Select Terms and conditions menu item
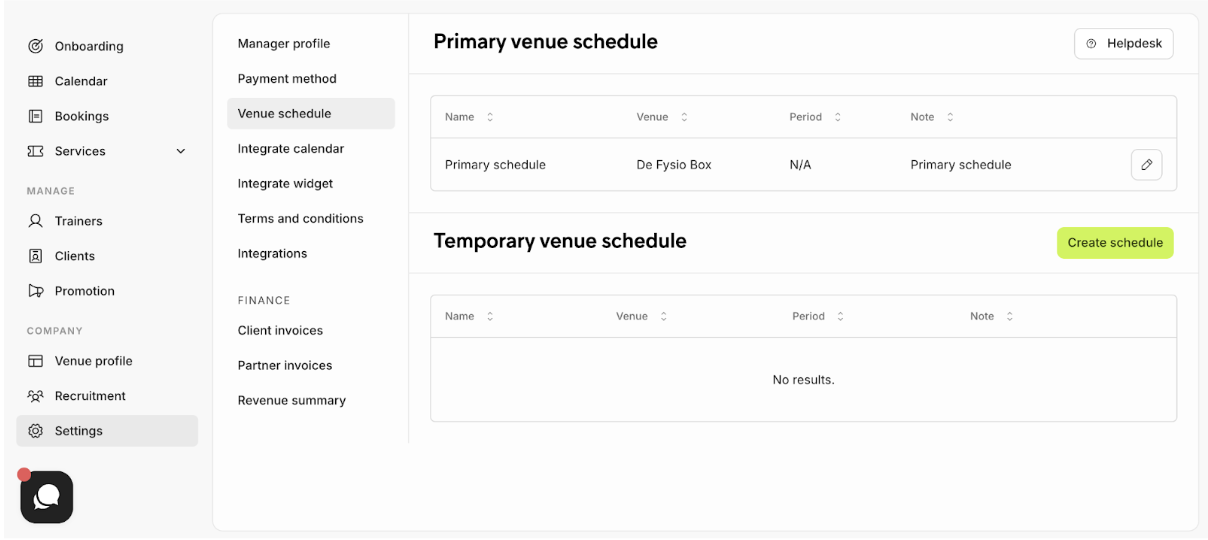 pos(301,219)
